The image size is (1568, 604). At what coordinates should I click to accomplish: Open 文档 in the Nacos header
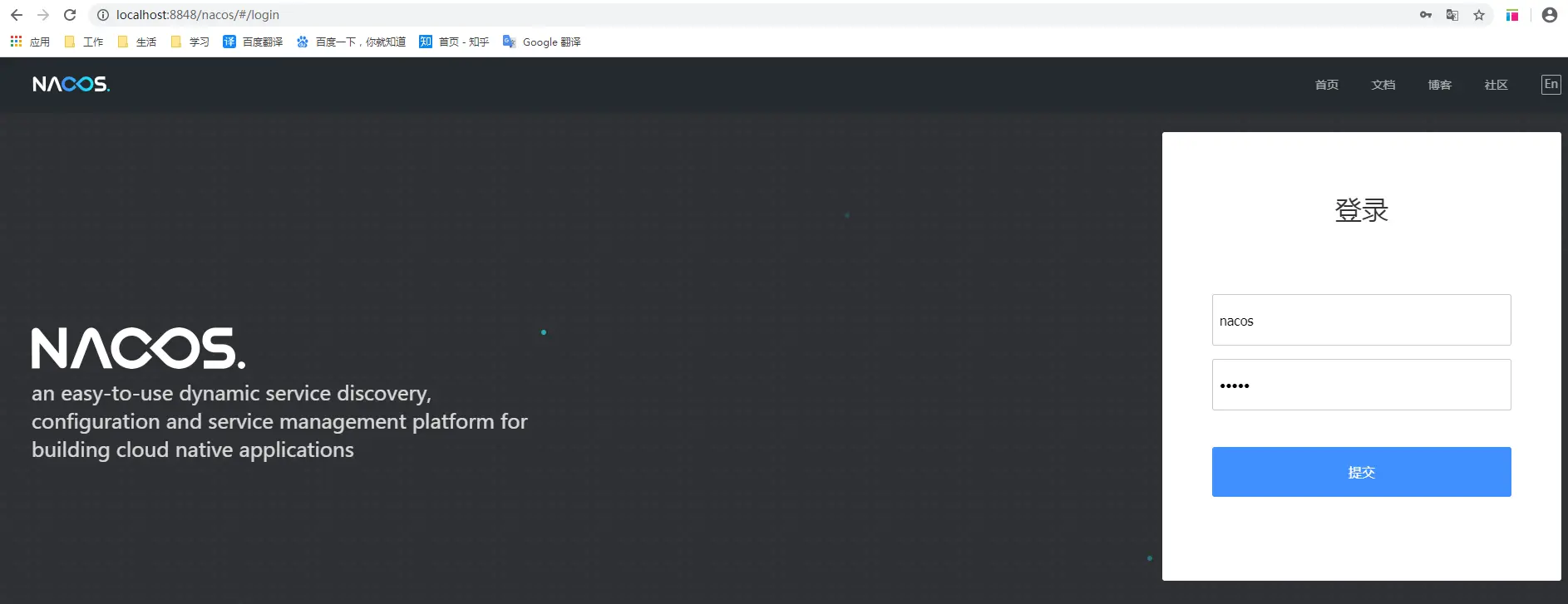pyautogui.click(x=1383, y=85)
